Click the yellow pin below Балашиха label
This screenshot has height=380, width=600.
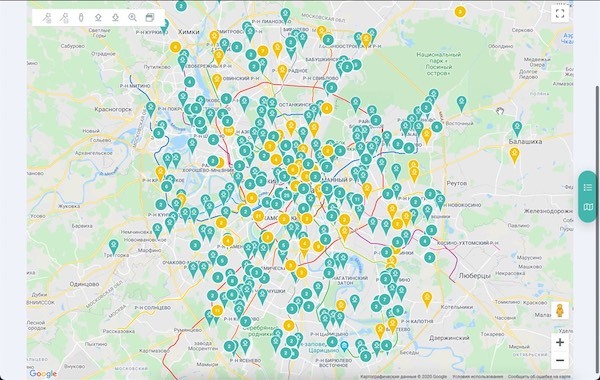click(x=515, y=156)
